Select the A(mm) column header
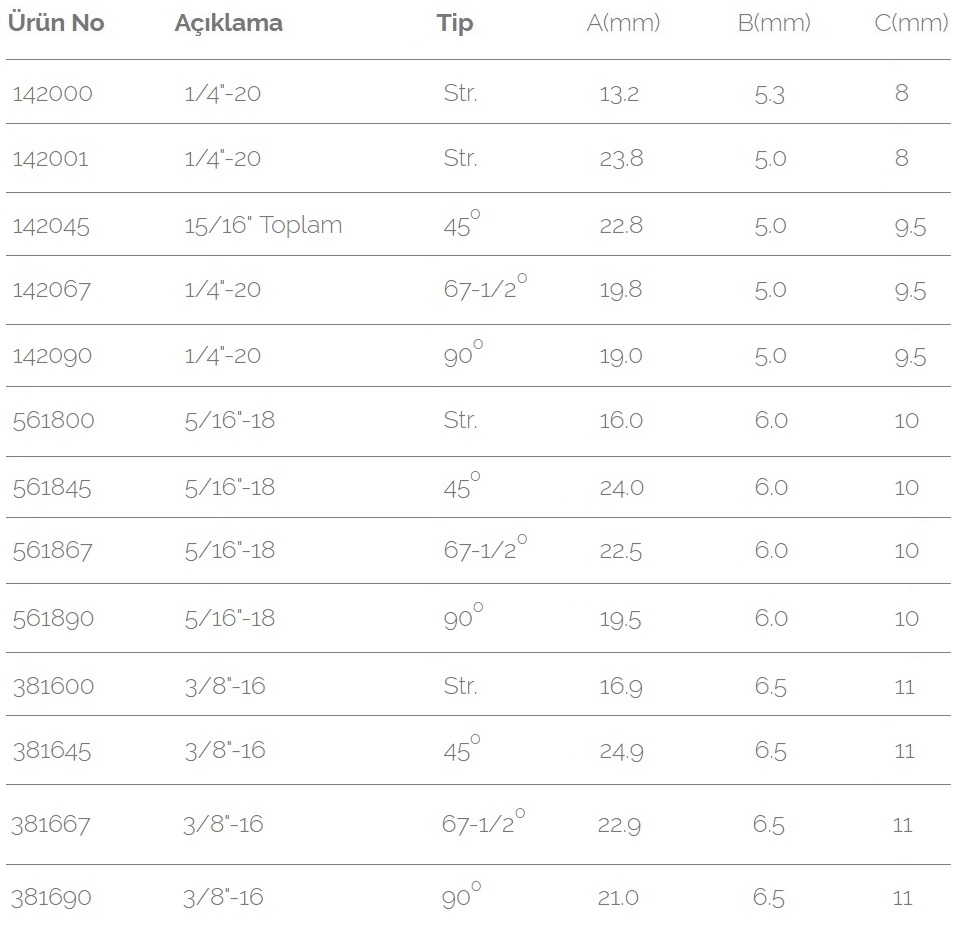Screen dimensions: 954x932 pos(623,23)
